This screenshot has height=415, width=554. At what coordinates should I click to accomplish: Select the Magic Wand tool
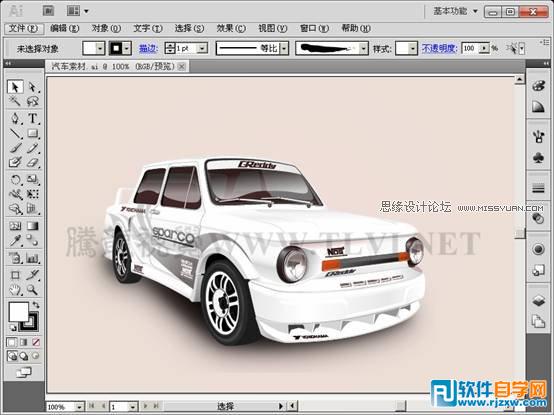tap(15, 102)
